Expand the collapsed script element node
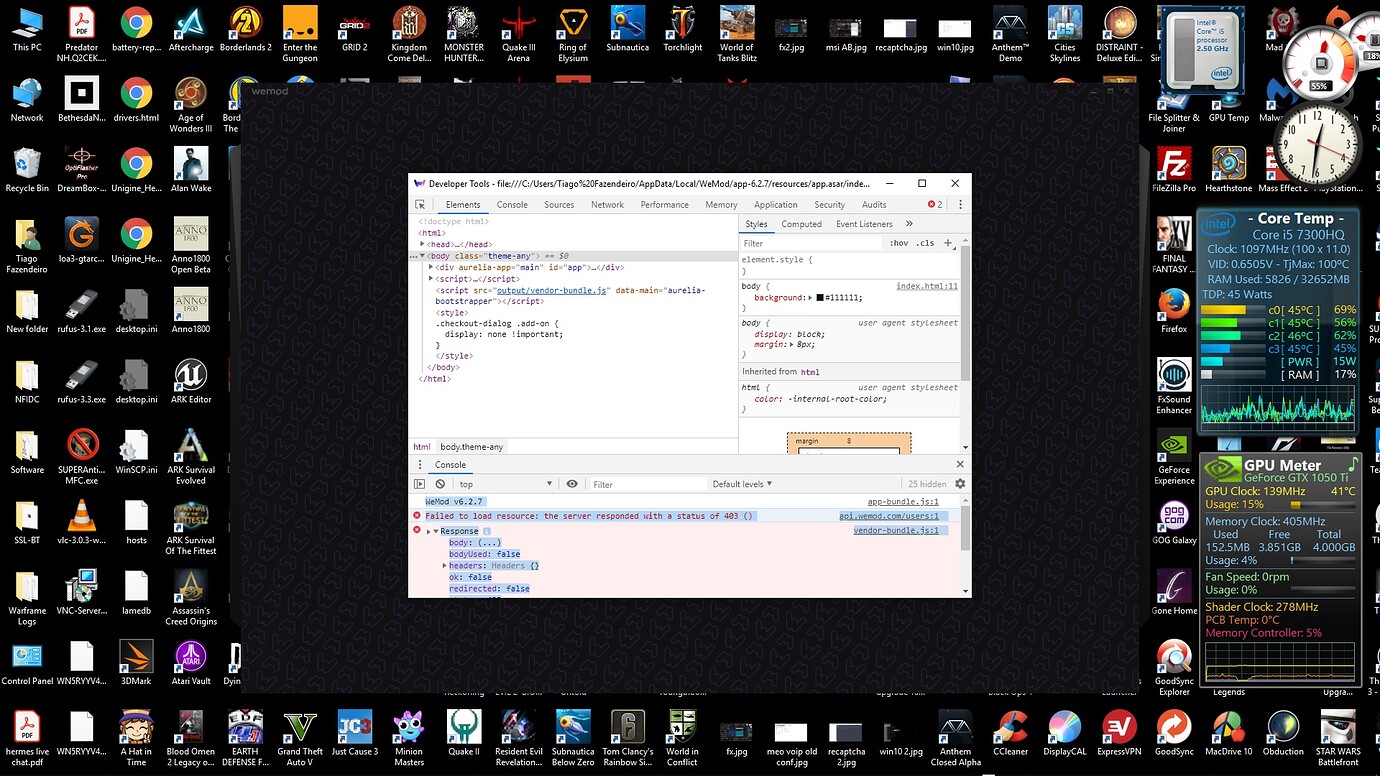Viewport: 1380px width, 776px height. pyautogui.click(x=431, y=279)
